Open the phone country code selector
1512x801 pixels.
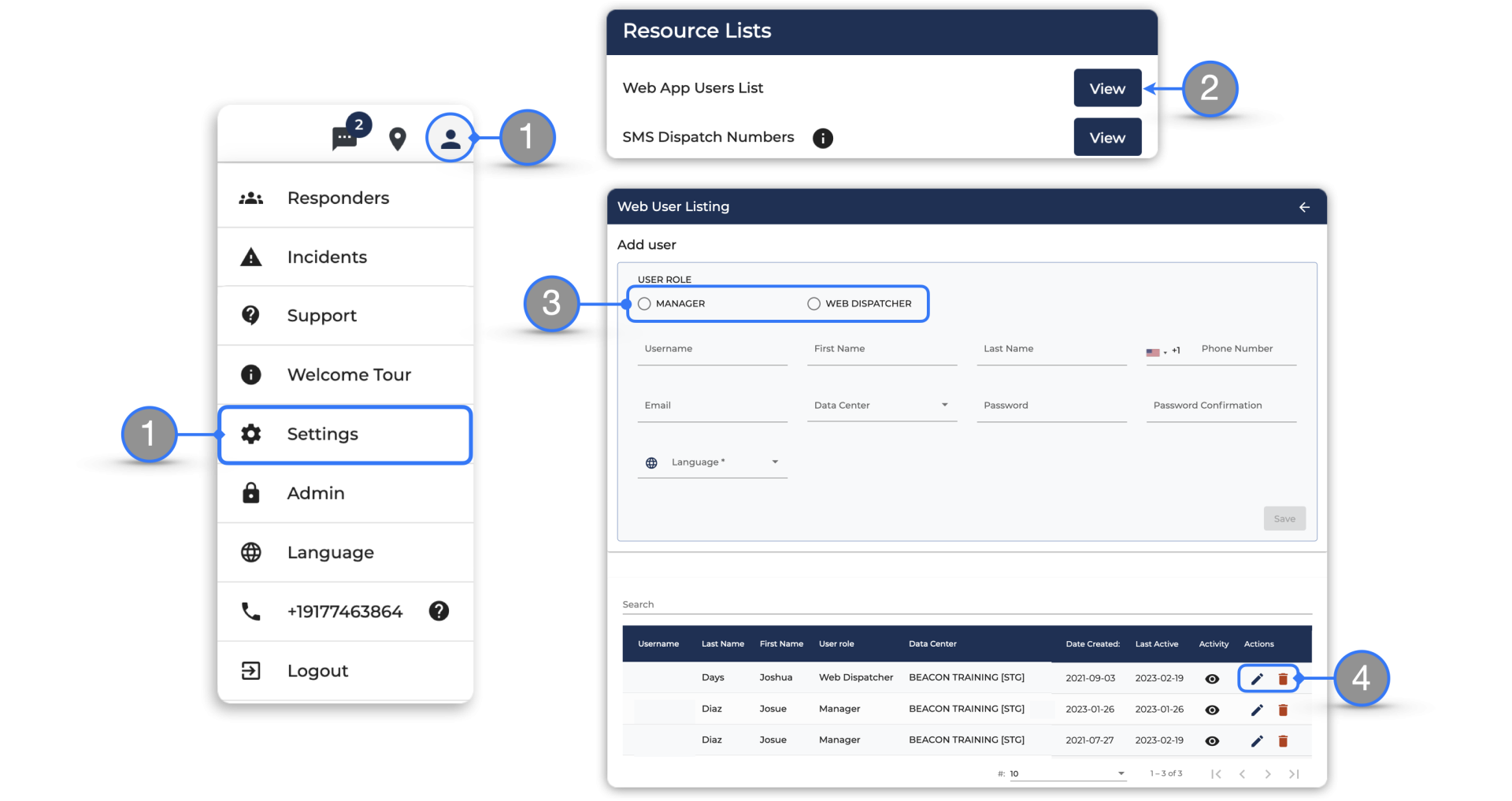click(1164, 351)
